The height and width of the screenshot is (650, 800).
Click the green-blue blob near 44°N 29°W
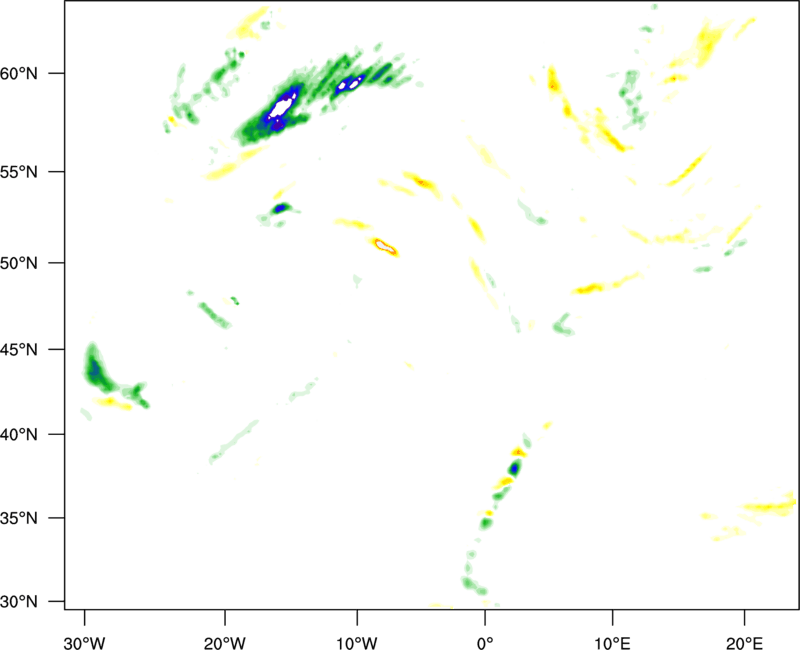[x=96, y=370]
